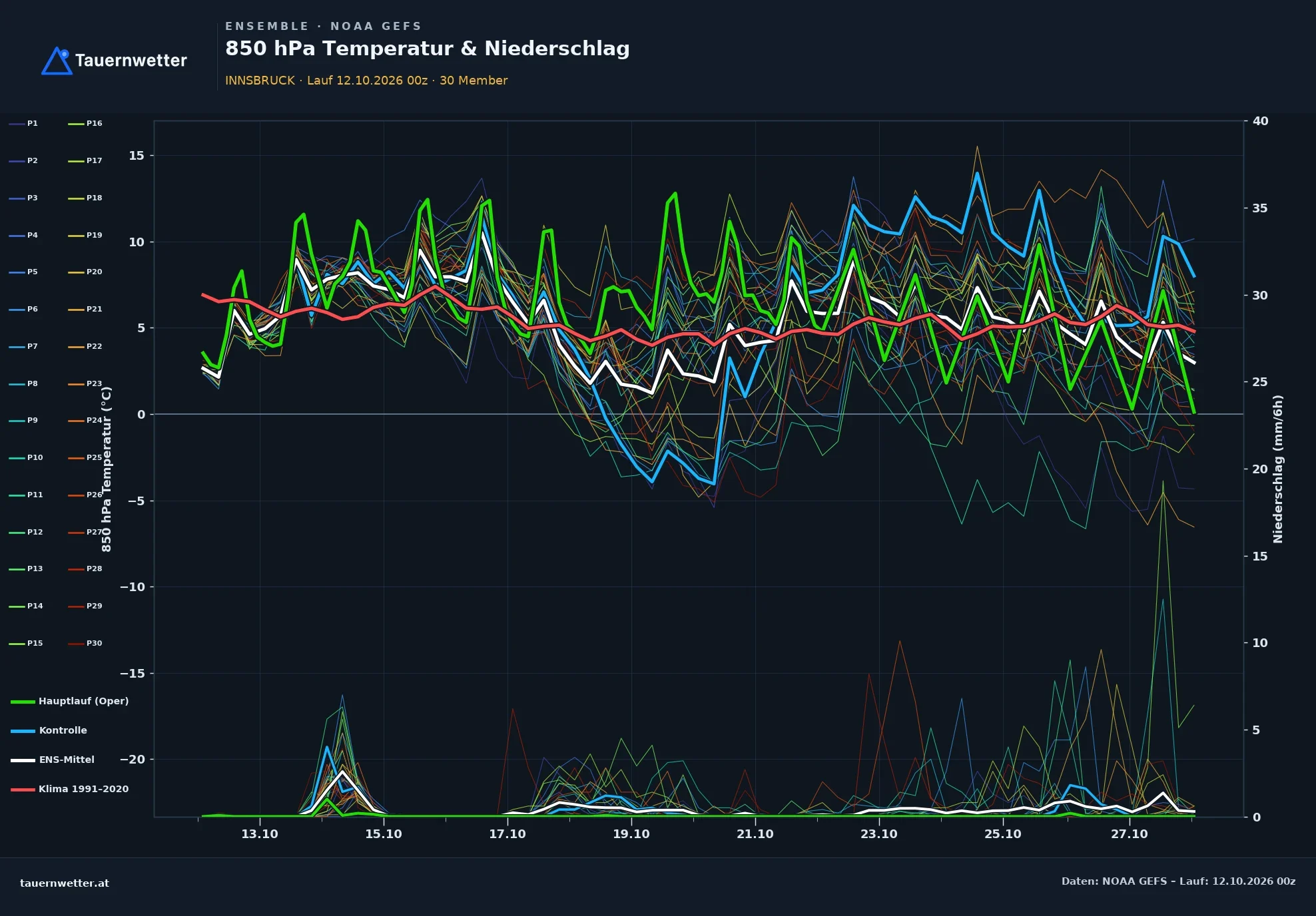This screenshot has width=1316, height=916.
Task: Click the Tauernwetter brand name
Action: tap(131, 61)
